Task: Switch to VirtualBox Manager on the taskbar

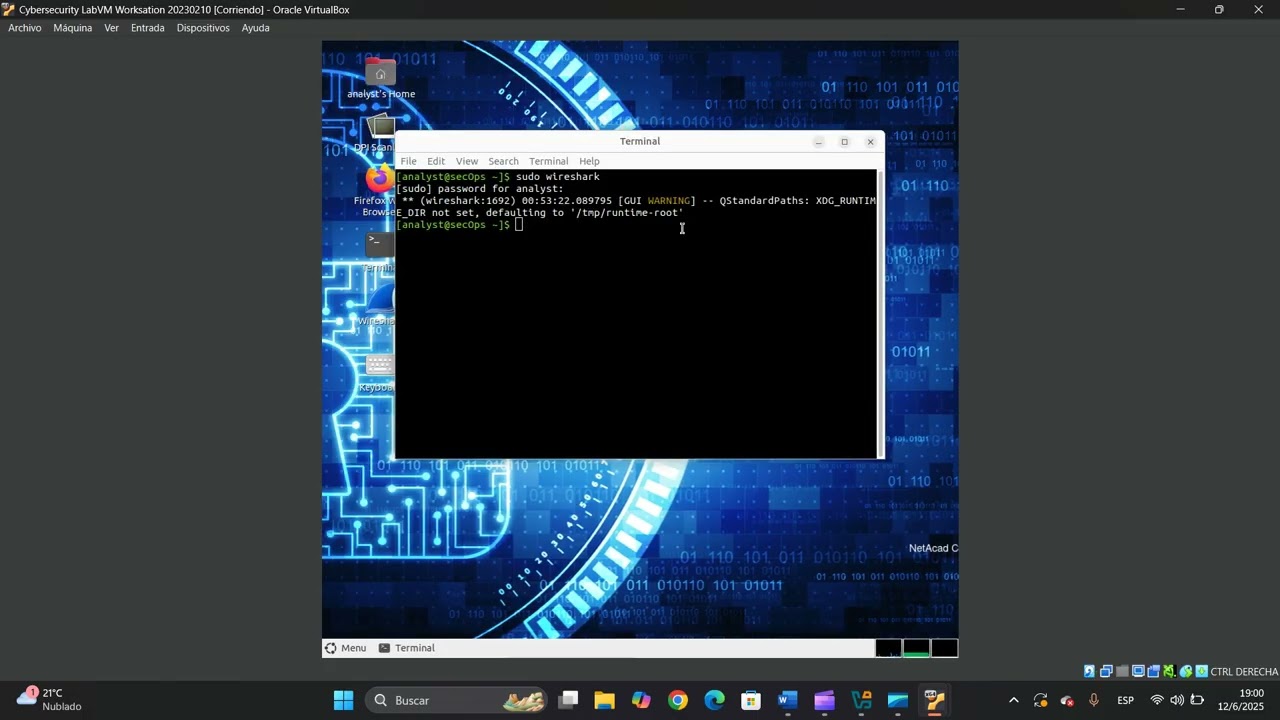Action: point(861,700)
